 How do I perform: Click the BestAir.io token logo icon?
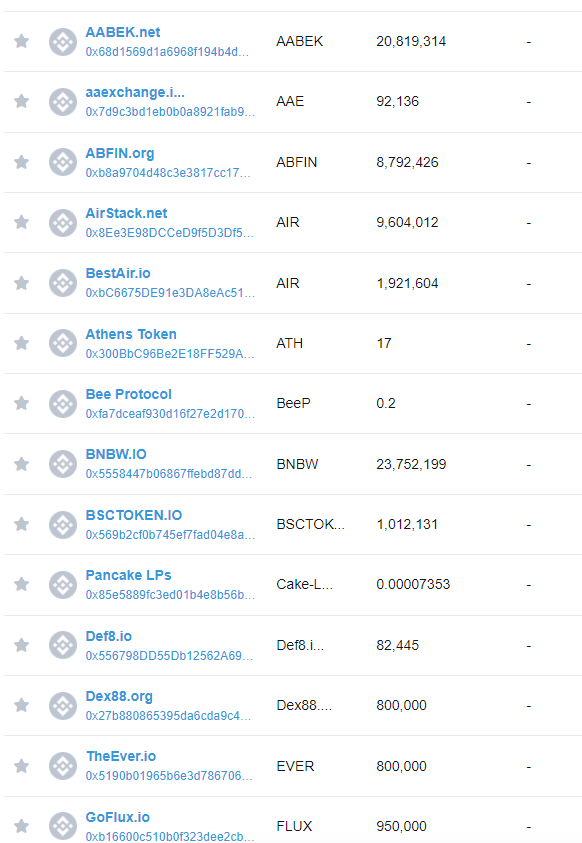click(x=63, y=283)
